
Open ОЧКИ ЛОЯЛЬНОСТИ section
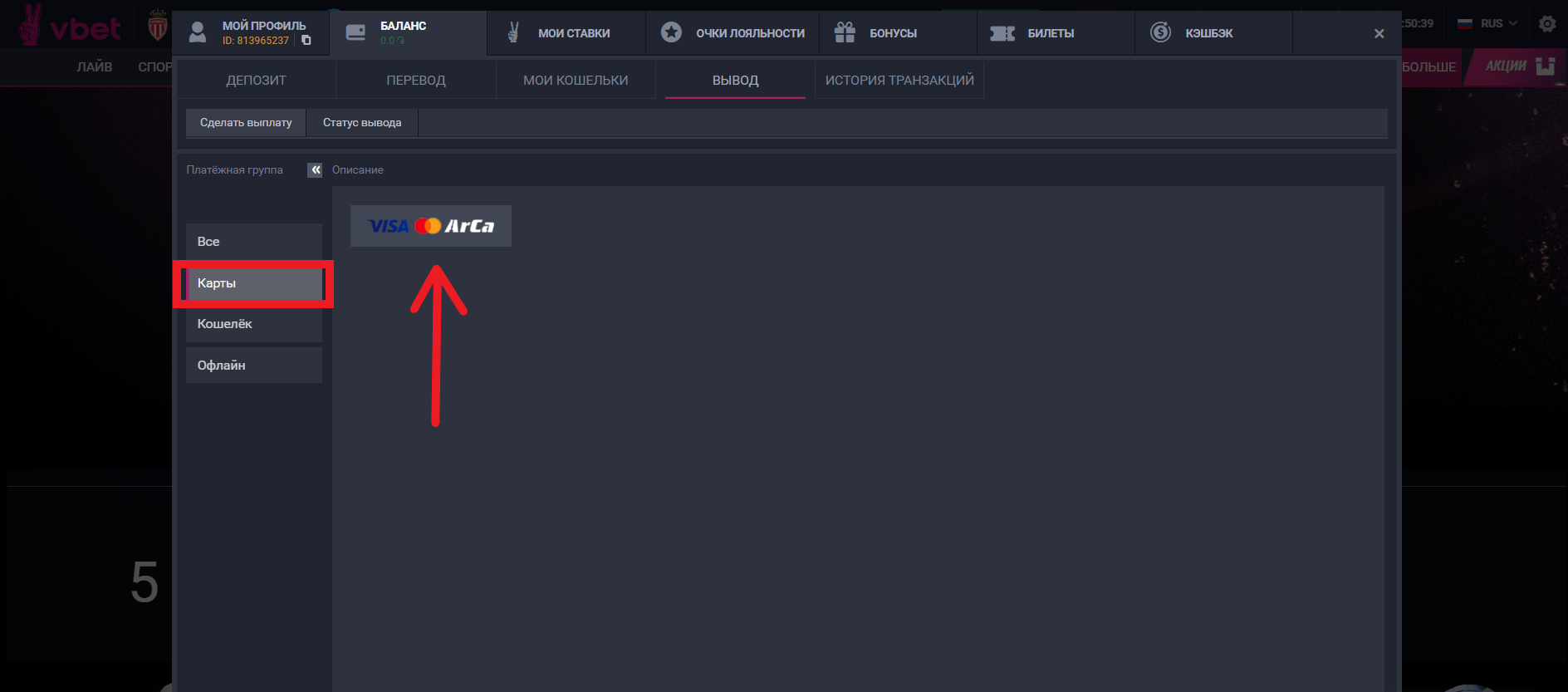[750, 33]
